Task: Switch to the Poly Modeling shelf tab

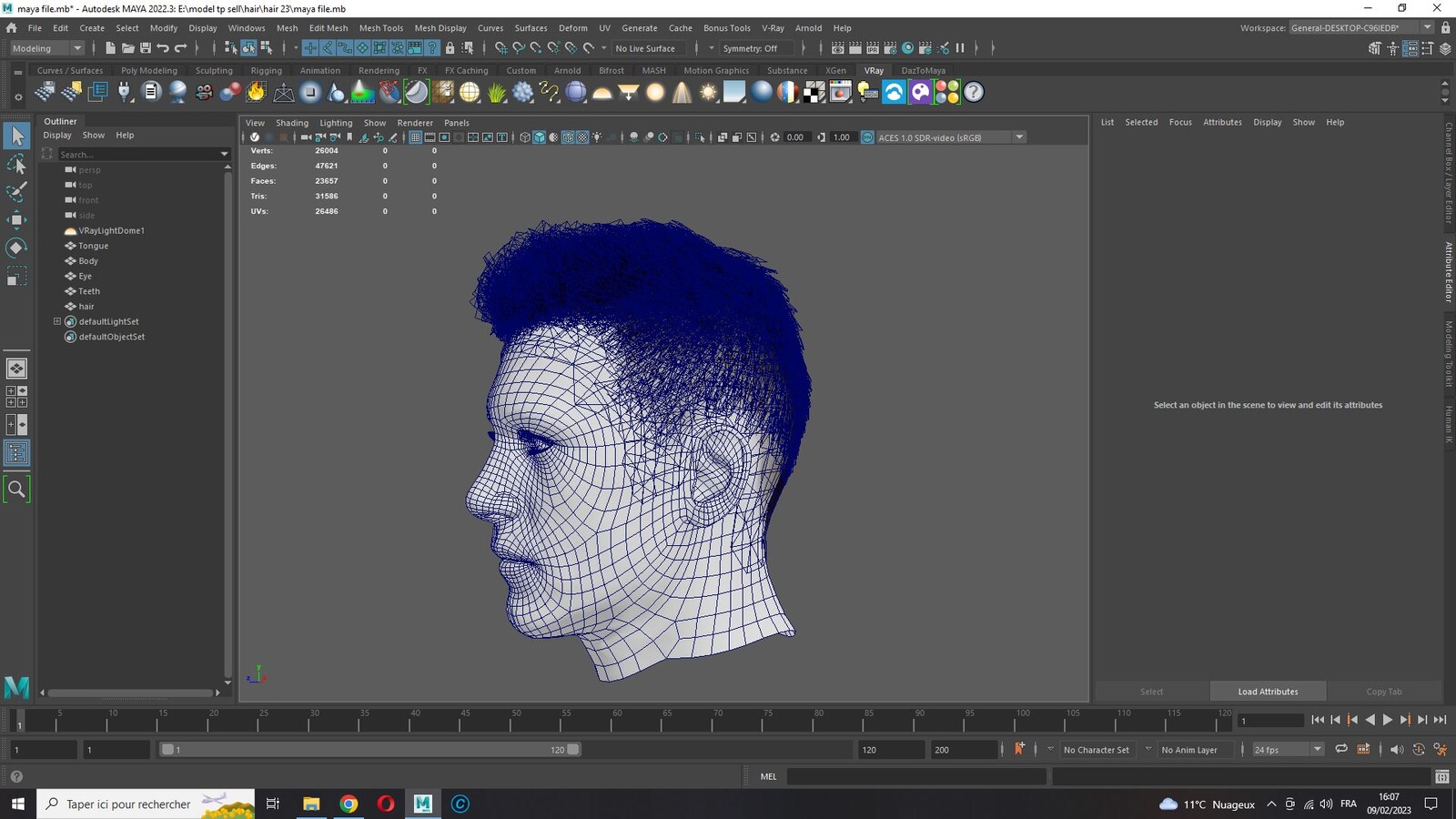Action: tap(149, 70)
